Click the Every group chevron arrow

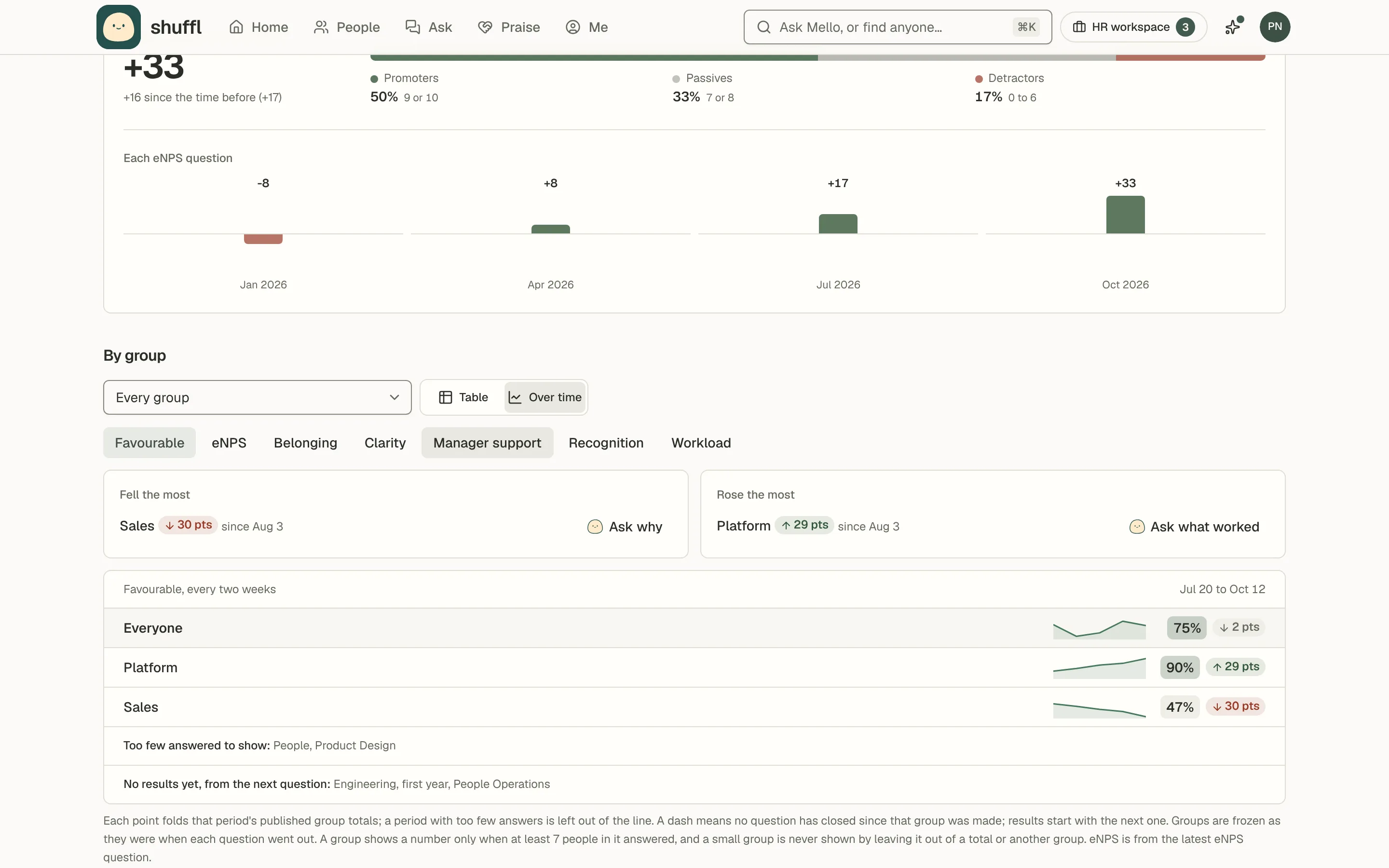395,397
